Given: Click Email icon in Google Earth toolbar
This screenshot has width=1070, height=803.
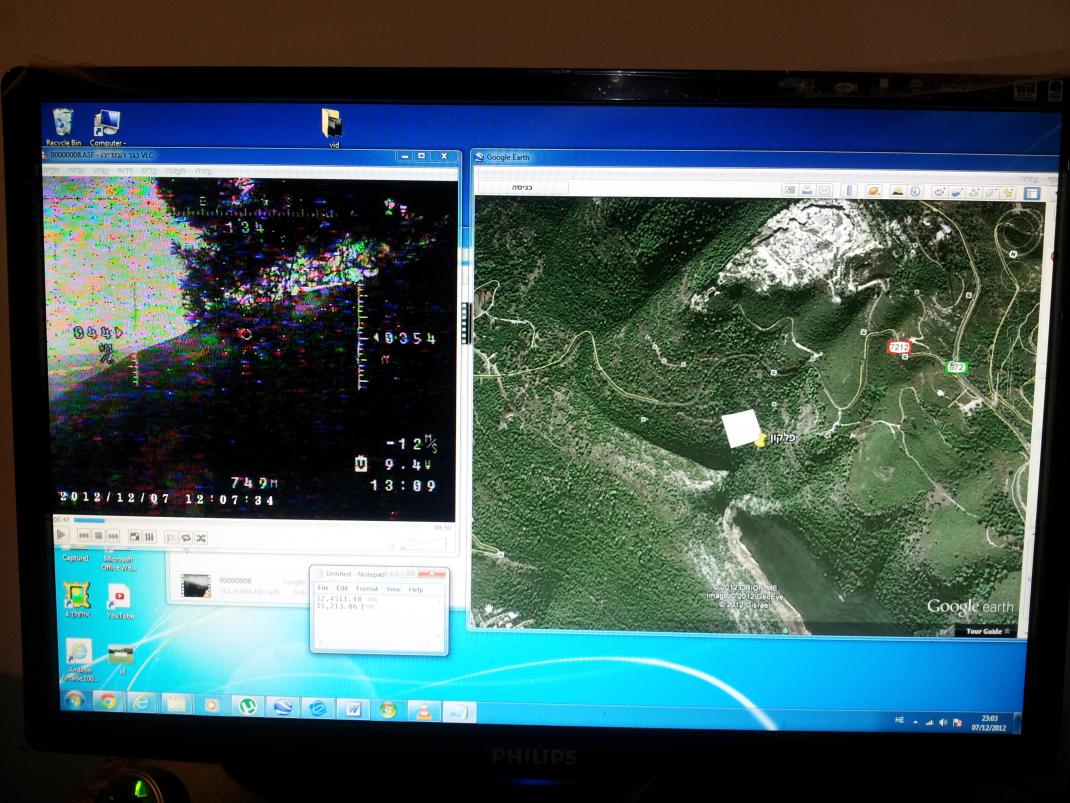Looking at the screenshot, I should tap(825, 190).
